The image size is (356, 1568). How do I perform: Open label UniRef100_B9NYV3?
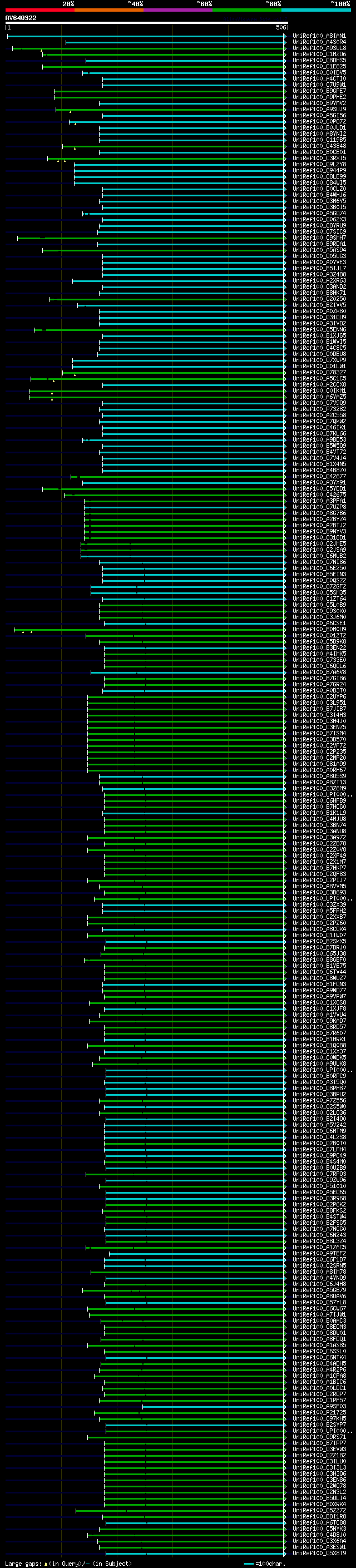(x=319, y=531)
